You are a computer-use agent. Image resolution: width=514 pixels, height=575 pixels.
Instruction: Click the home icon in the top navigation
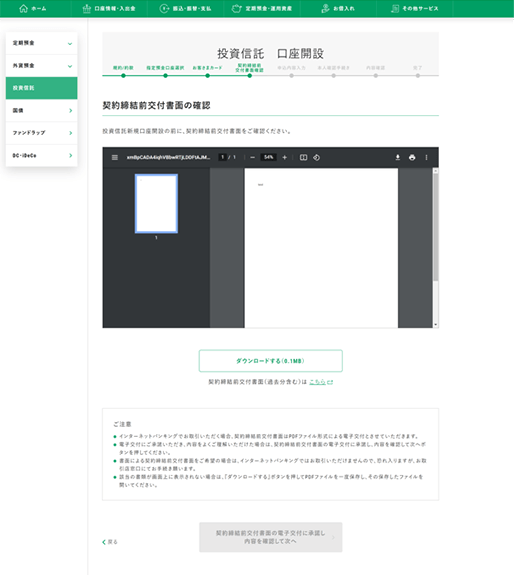[x=23, y=8]
